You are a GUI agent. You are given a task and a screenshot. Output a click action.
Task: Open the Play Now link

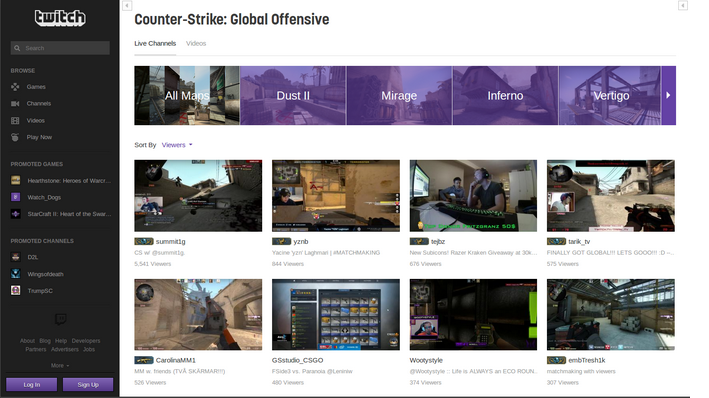[39, 137]
